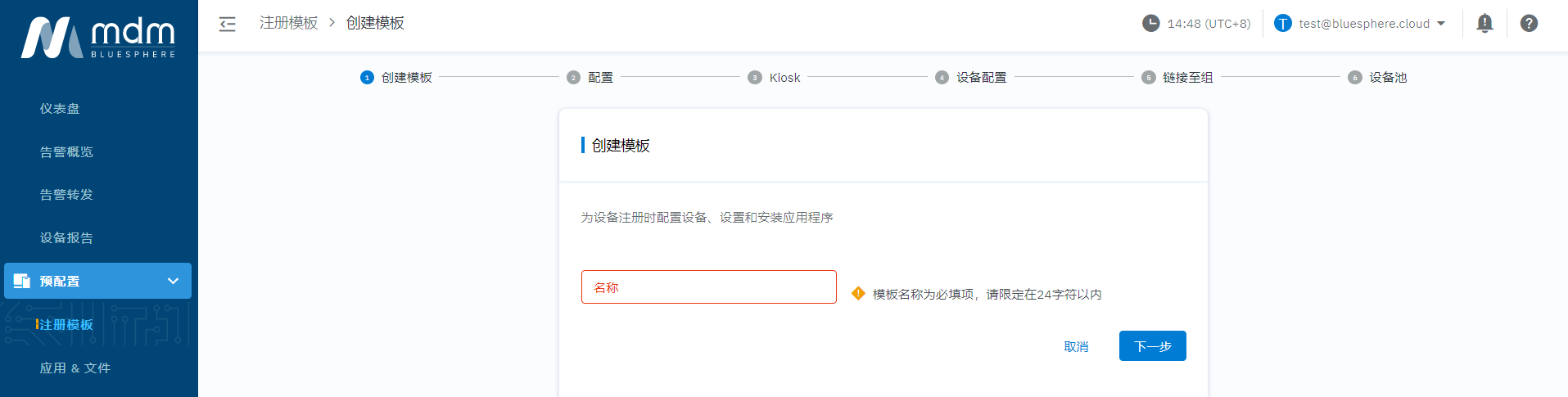Collapse the sidebar menu icon
Viewport: 1568px width, 397px height.
(228, 24)
